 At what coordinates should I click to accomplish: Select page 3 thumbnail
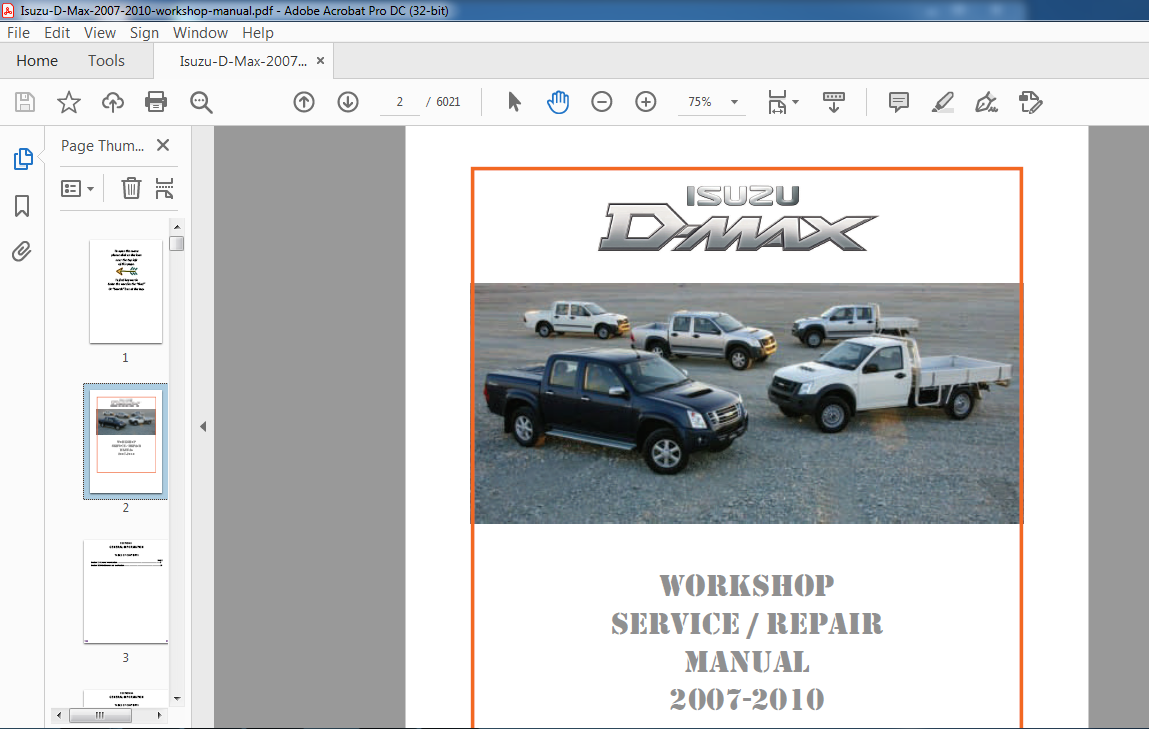tap(126, 591)
